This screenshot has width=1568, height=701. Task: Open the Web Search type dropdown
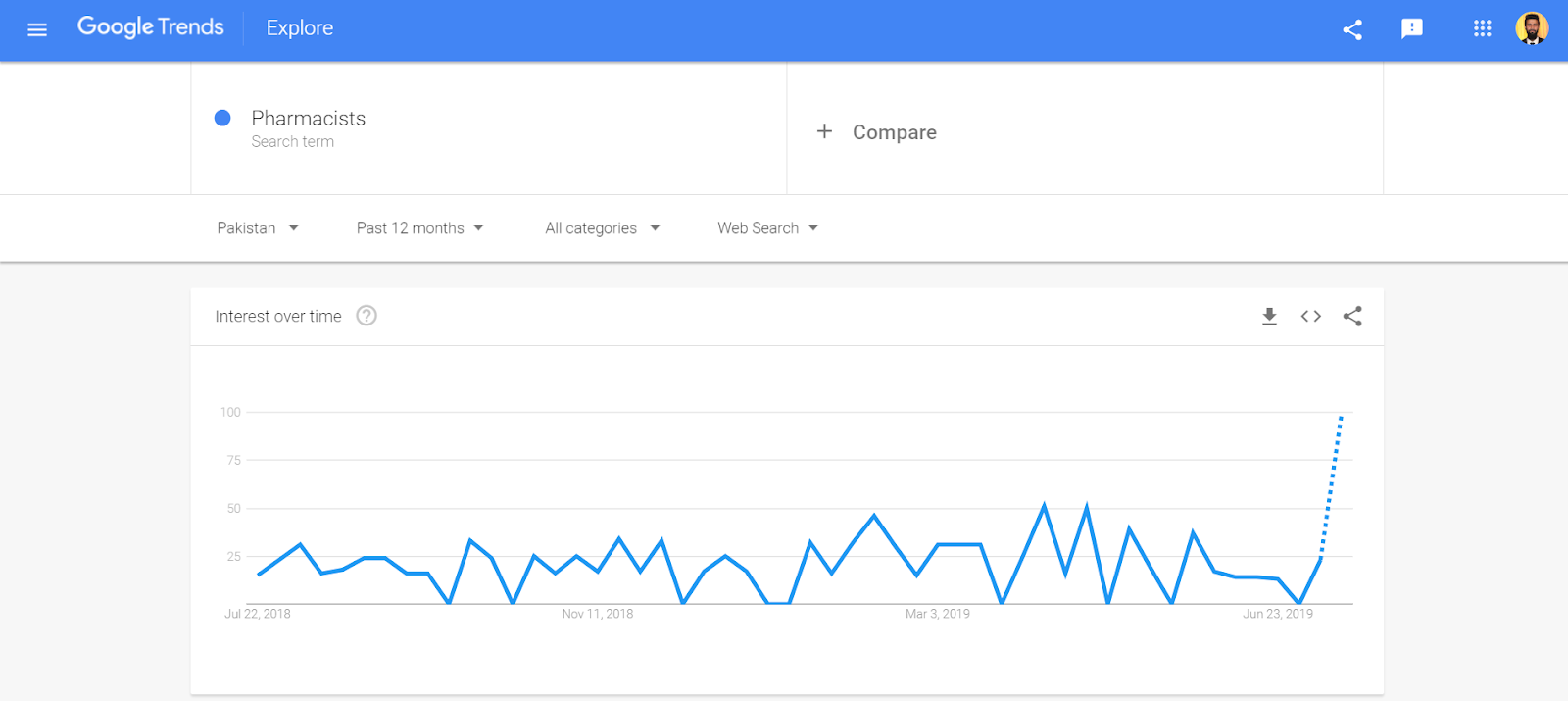click(x=767, y=228)
